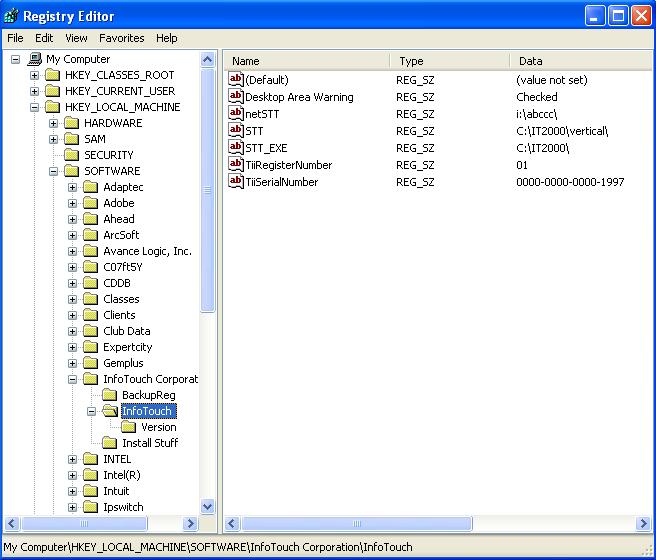
Task: Click tree pane scroll up arrow
Action: click(x=208, y=60)
